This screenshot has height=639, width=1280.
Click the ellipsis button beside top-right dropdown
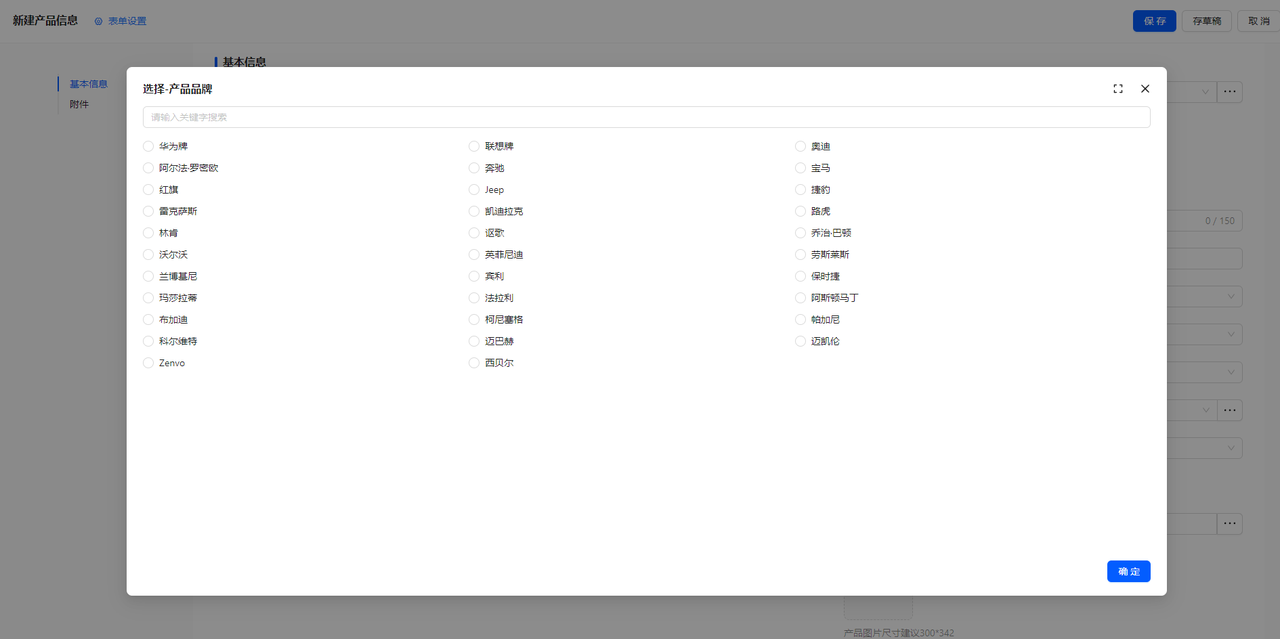1230,92
